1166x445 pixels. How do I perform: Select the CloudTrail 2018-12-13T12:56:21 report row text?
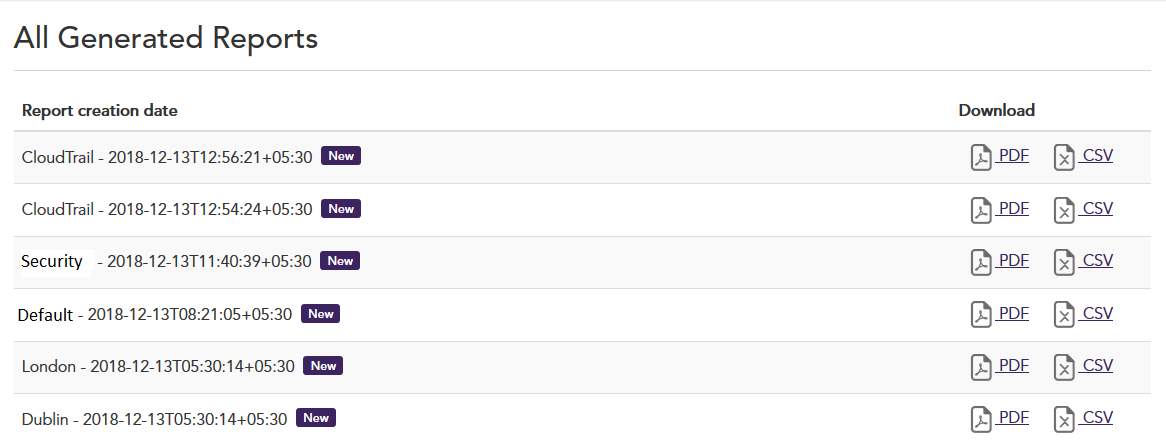[x=167, y=156]
